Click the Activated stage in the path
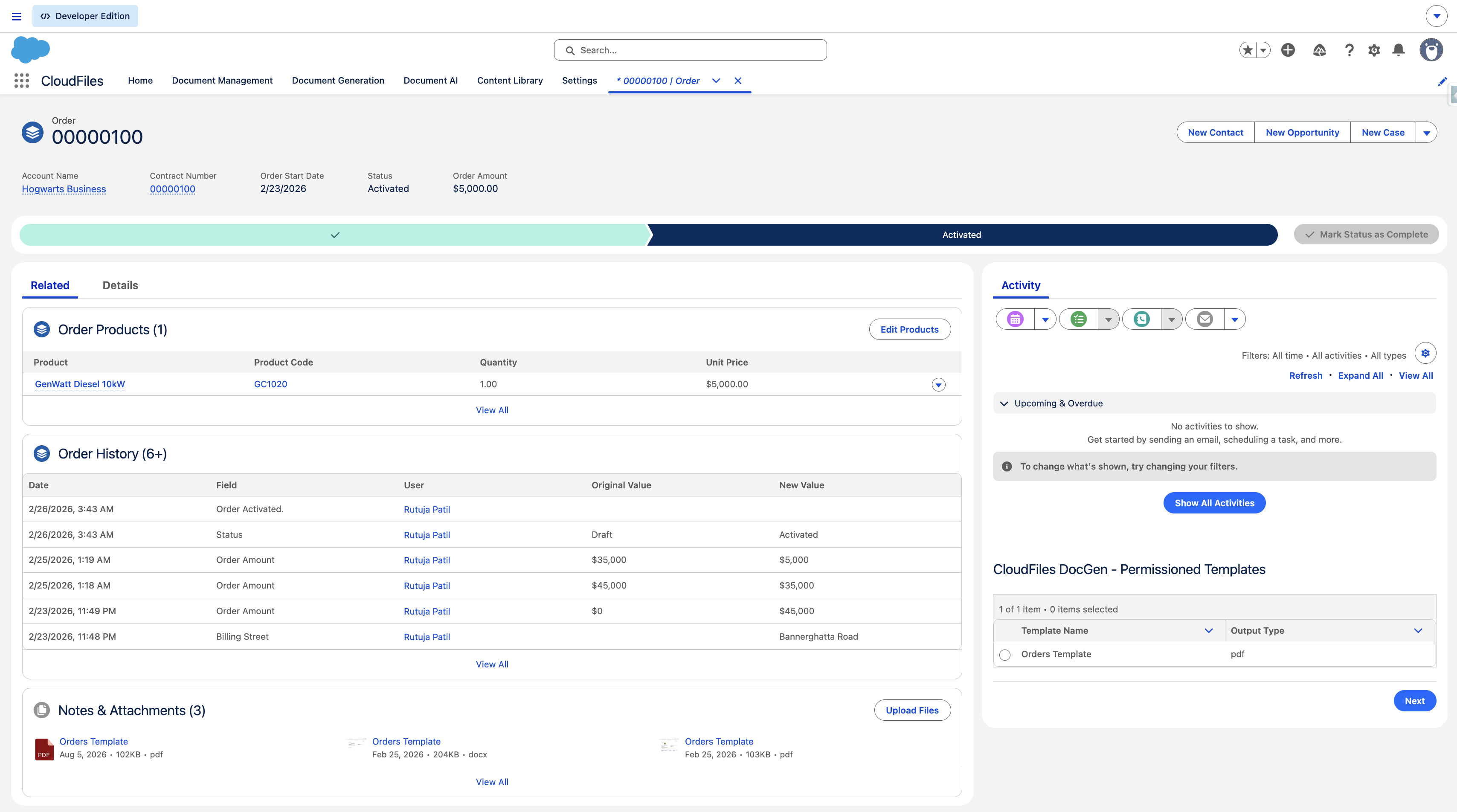 pyautogui.click(x=961, y=235)
